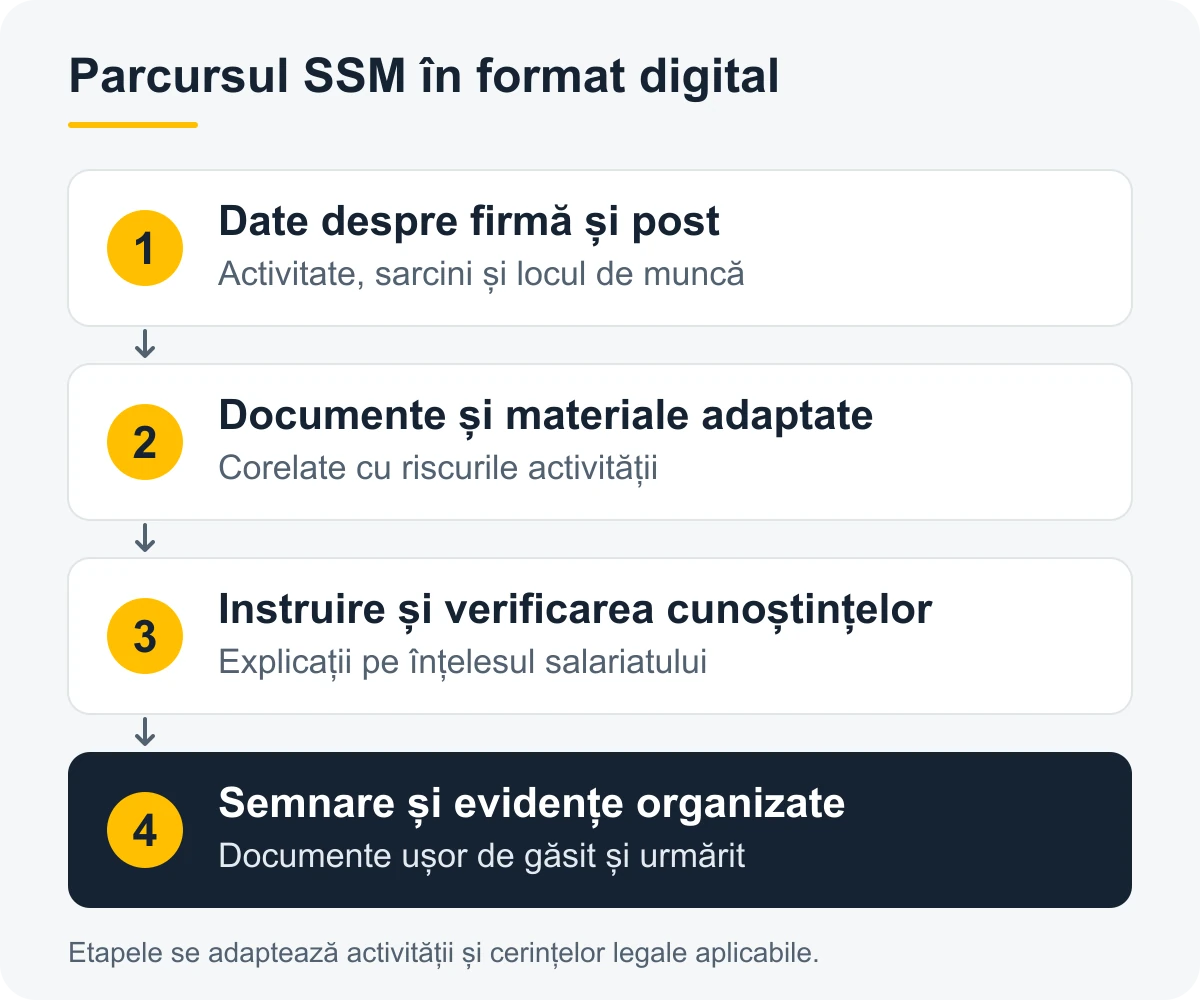Click the yellow circle numbered 1
Screen dimensions: 1200x1000
coord(145,248)
